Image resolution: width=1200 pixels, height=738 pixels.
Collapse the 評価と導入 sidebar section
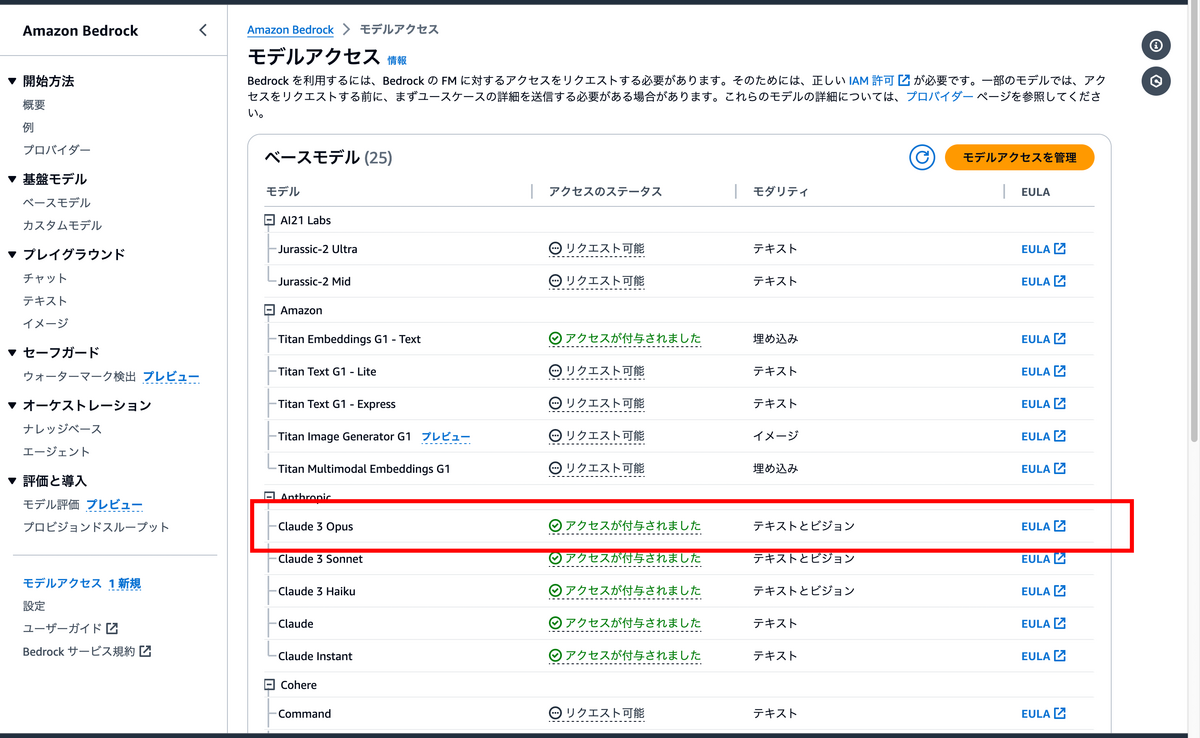click(12, 481)
